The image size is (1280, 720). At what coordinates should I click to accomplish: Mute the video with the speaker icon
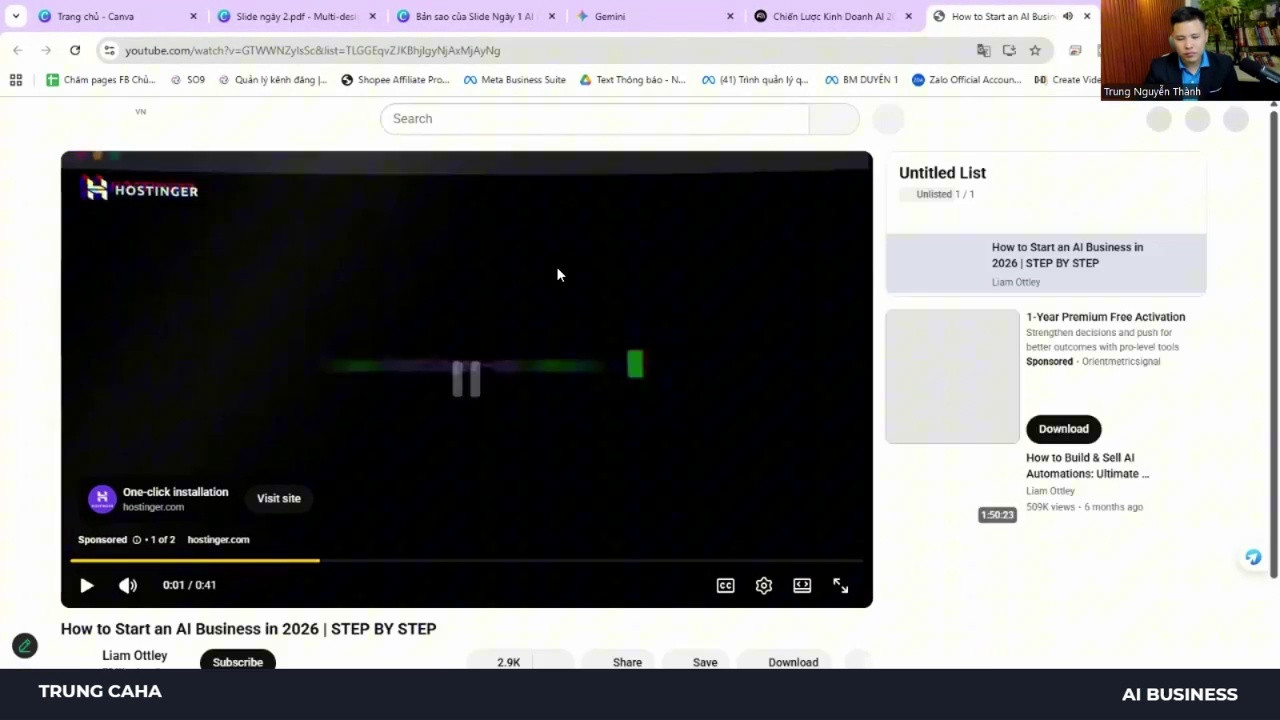[x=128, y=586]
